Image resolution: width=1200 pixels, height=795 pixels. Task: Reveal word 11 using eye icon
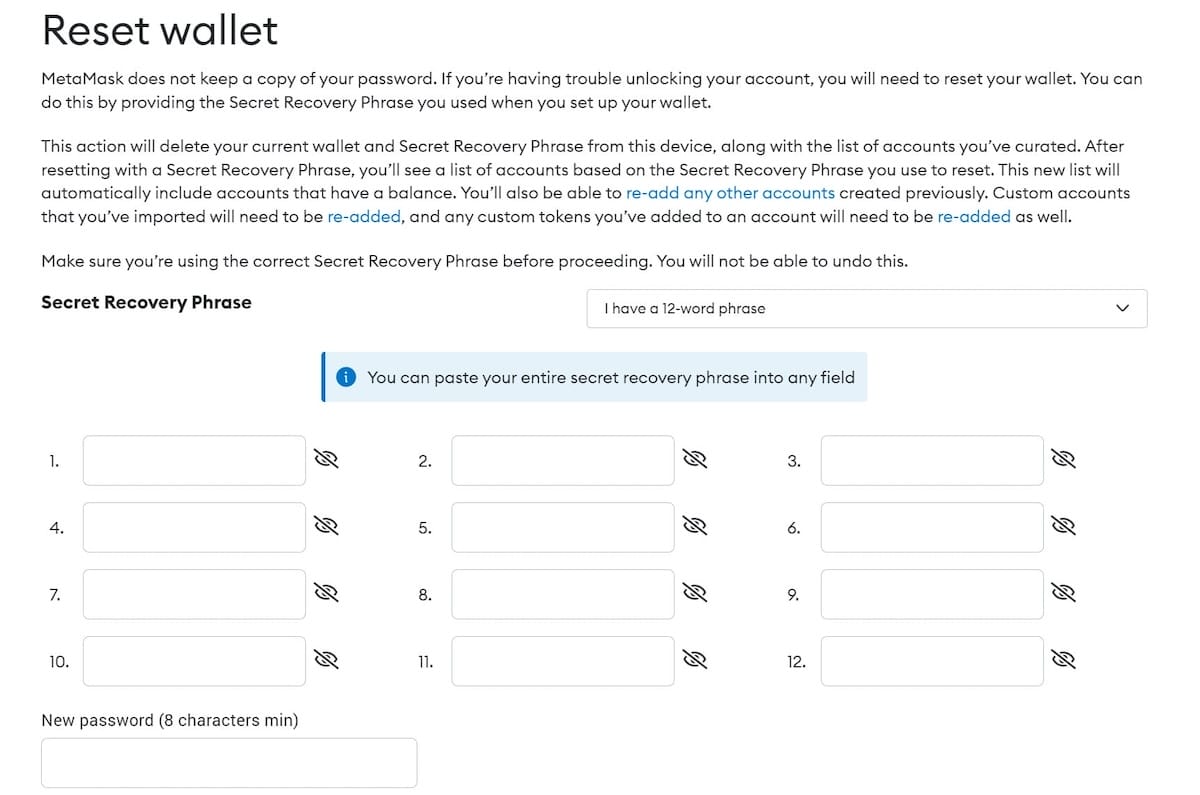point(695,660)
